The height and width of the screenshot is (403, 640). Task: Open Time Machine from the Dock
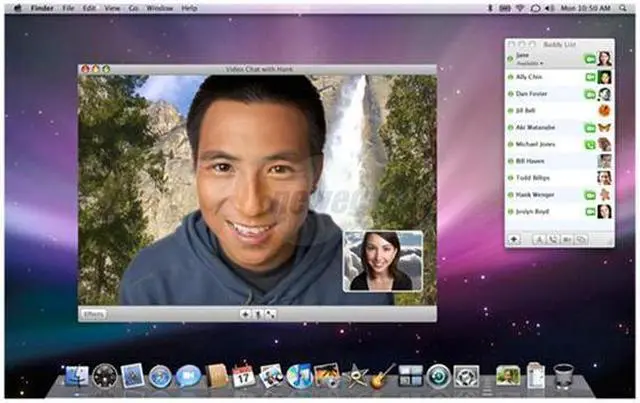(x=438, y=376)
